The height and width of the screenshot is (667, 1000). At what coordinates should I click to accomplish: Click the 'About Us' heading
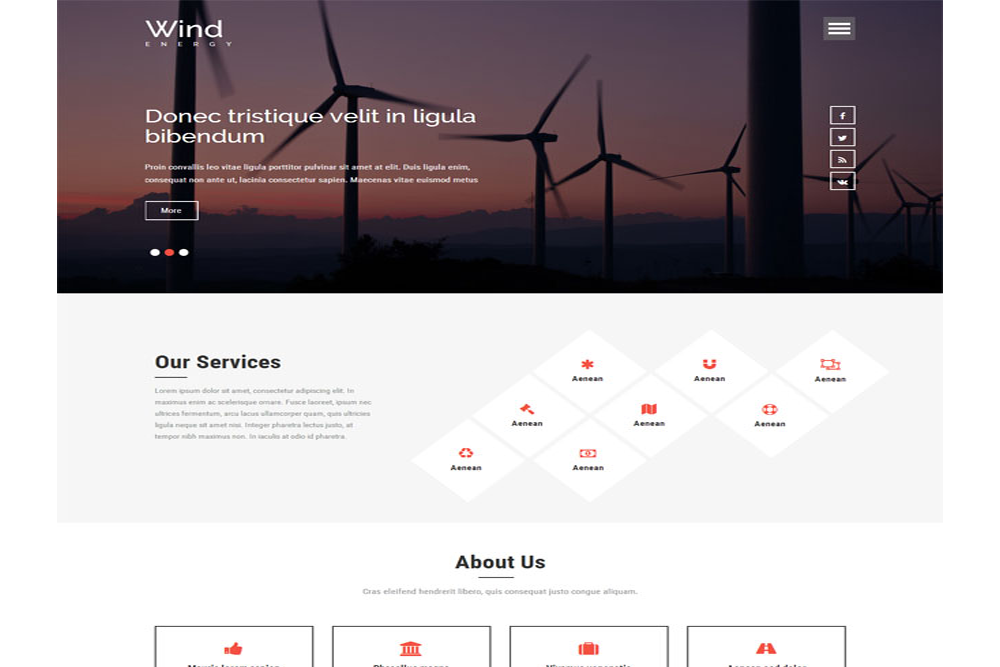500,562
